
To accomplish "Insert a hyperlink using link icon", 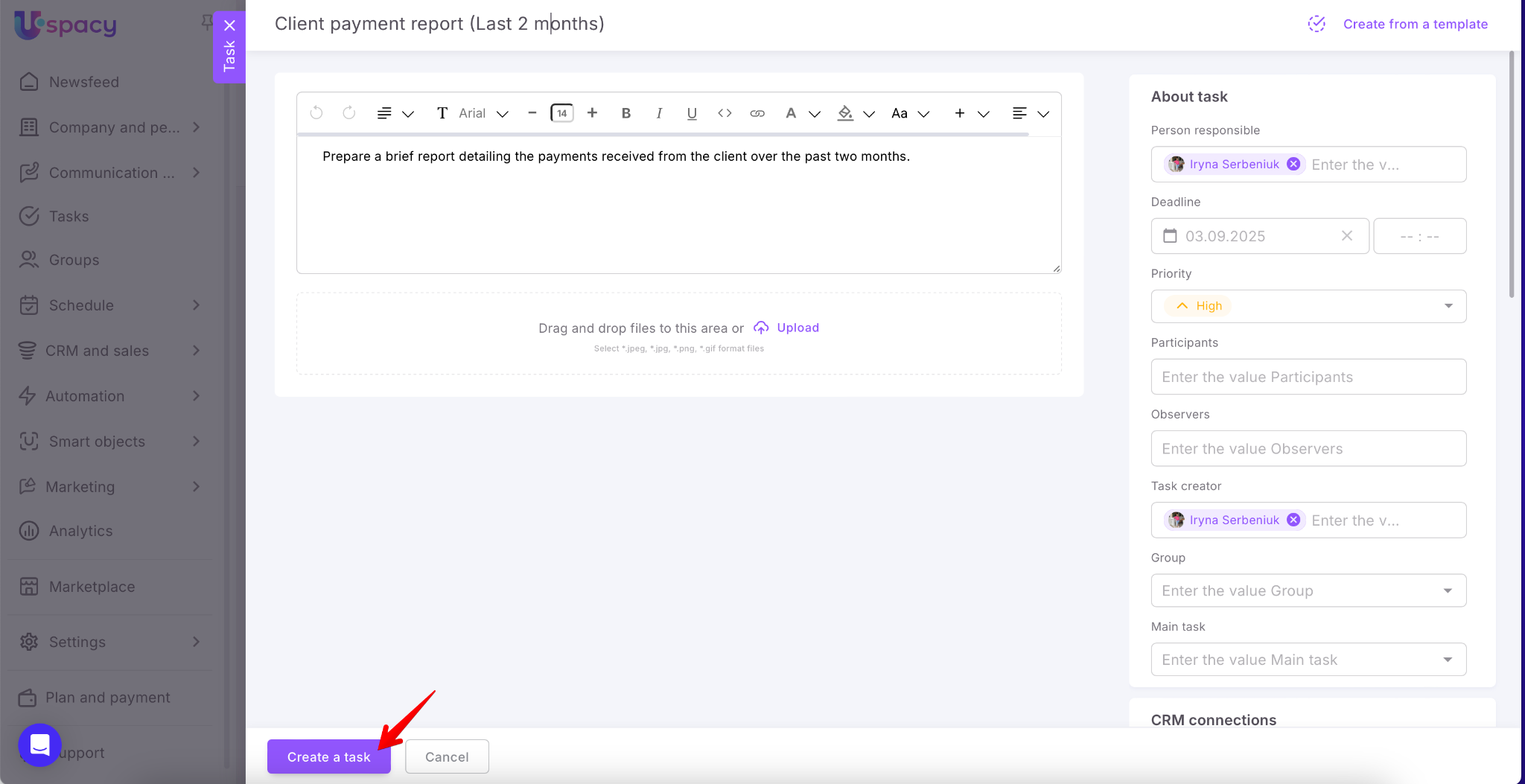I will point(757,113).
